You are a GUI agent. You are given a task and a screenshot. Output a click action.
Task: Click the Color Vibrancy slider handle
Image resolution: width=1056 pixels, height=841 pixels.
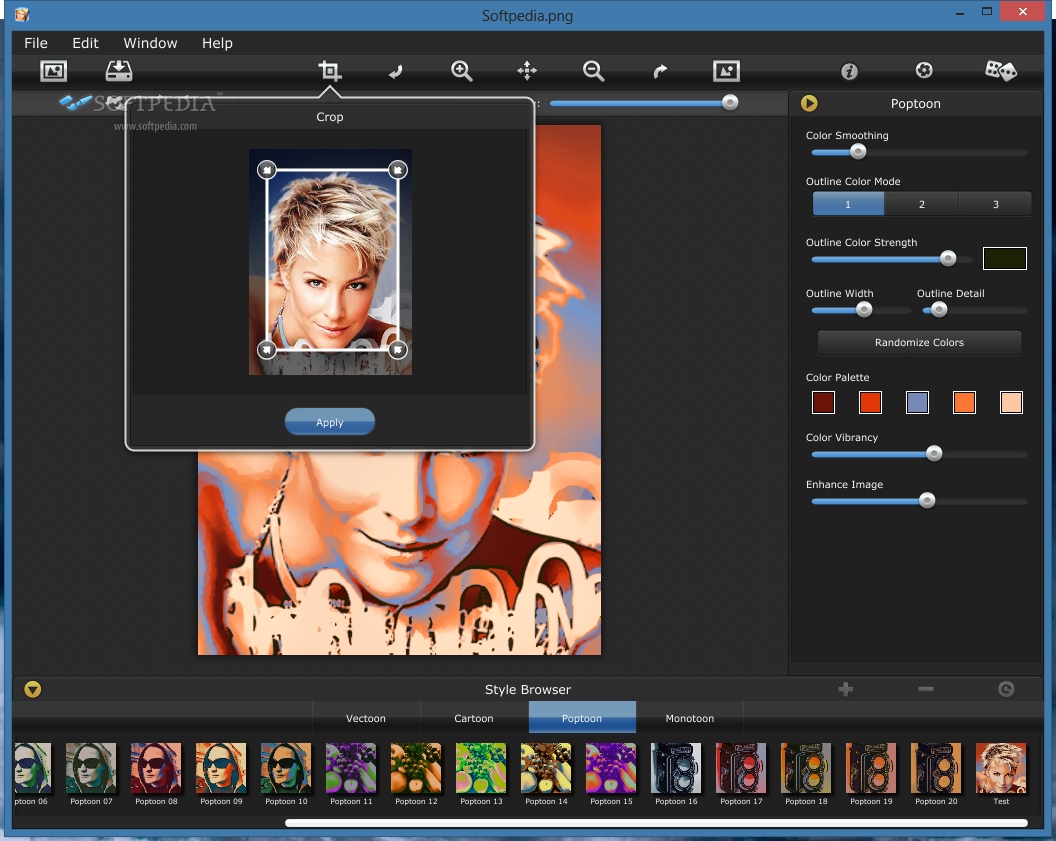point(934,454)
